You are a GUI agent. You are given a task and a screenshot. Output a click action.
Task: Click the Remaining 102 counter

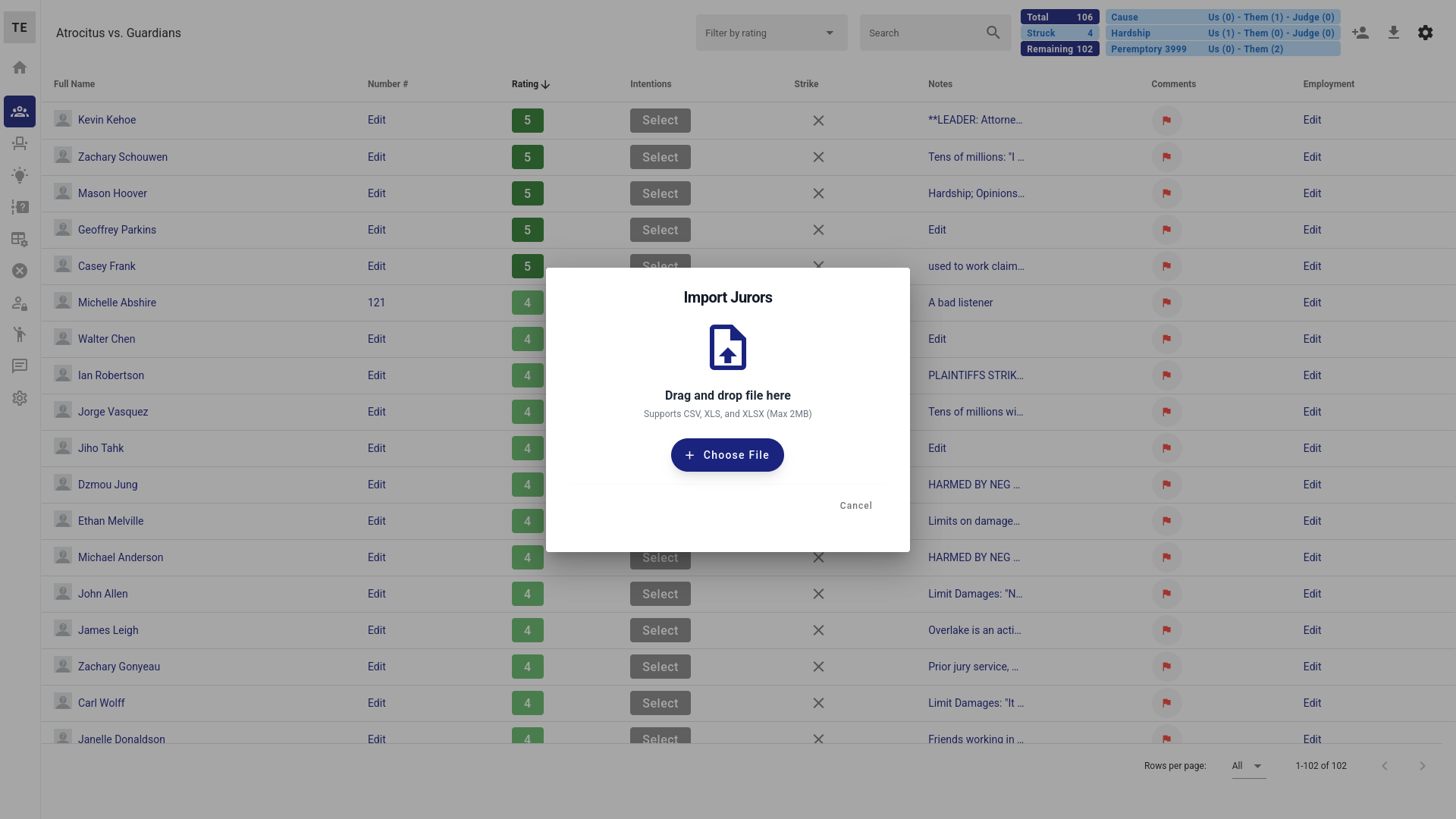tap(1059, 49)
